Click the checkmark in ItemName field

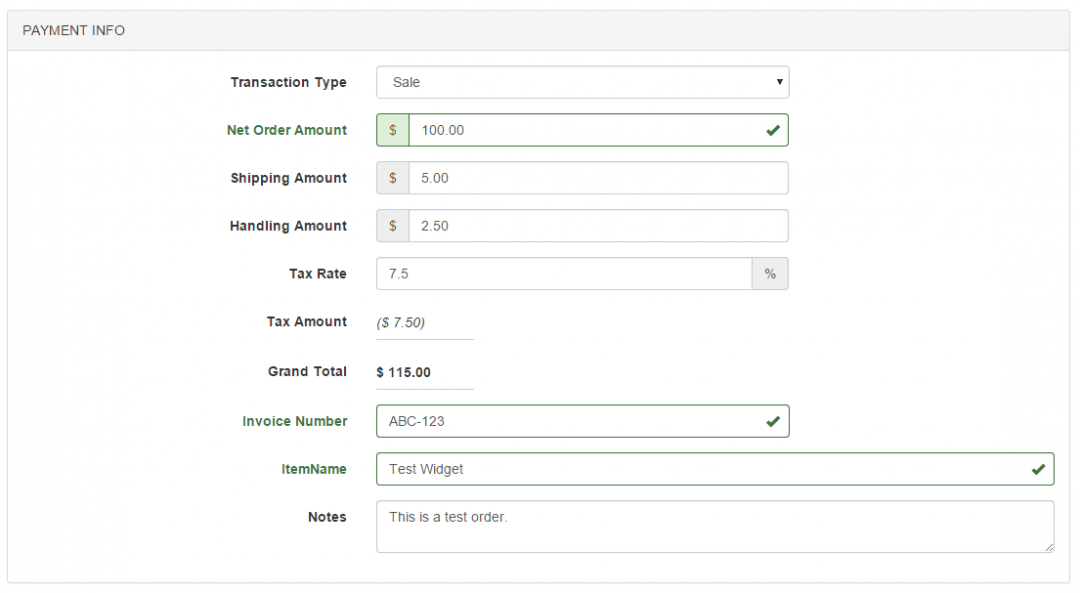pyautogui.click(x=1037, y=468)
